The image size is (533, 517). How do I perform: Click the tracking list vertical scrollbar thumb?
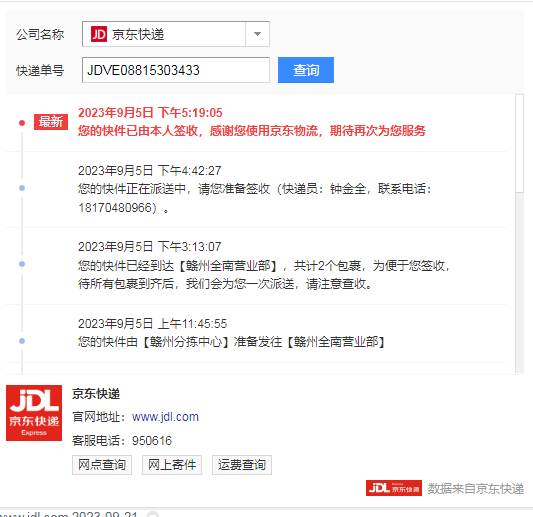(x=519, y=143)
